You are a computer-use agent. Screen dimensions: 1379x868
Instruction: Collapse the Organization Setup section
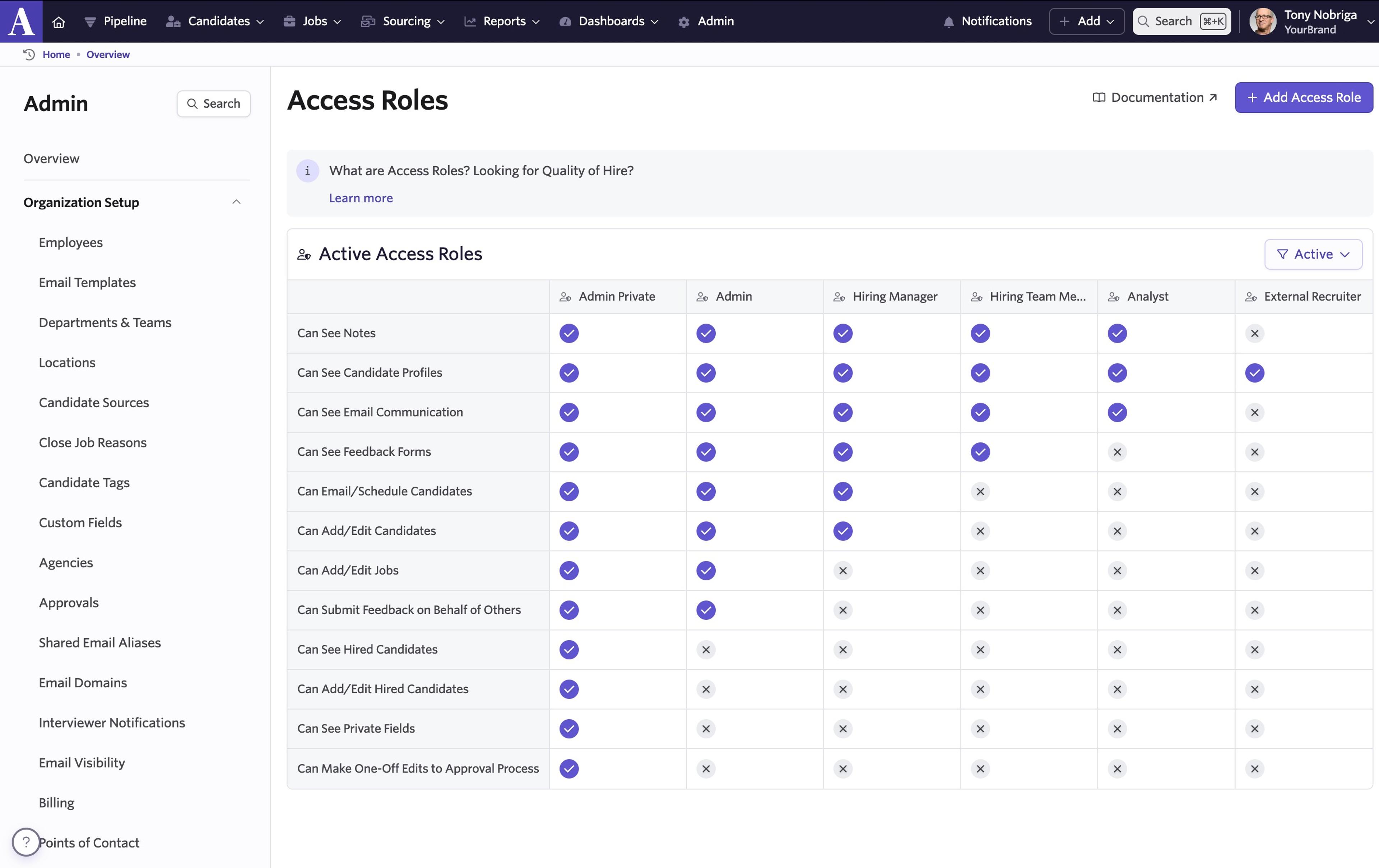(236, 202)
